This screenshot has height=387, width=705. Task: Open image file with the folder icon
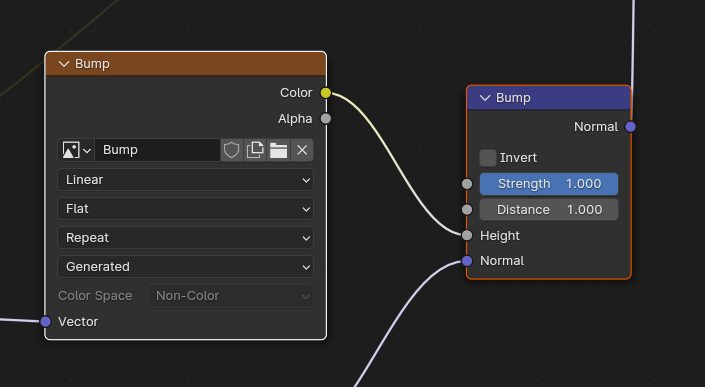coord(278,150)
